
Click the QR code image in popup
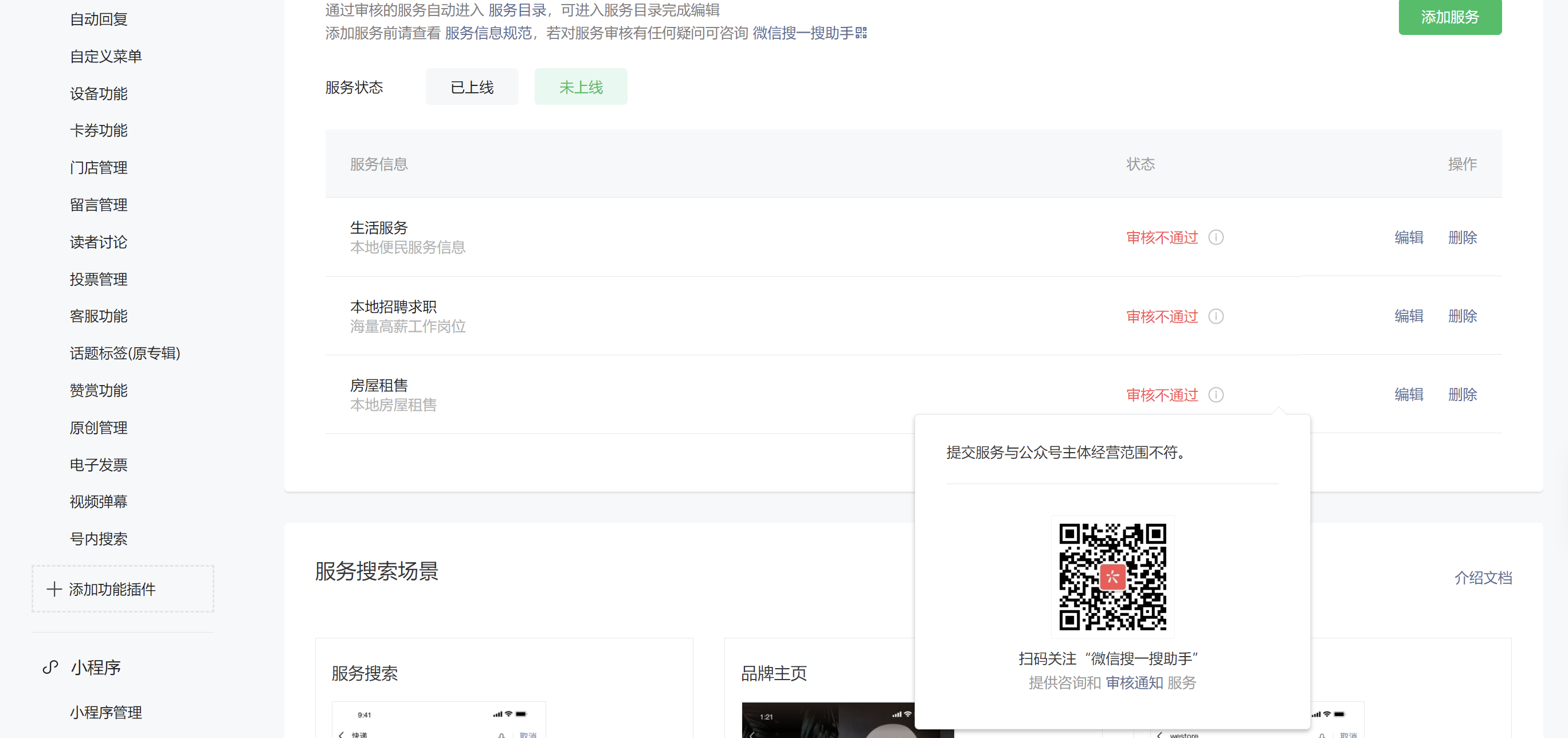click(x=1112, y=576)
